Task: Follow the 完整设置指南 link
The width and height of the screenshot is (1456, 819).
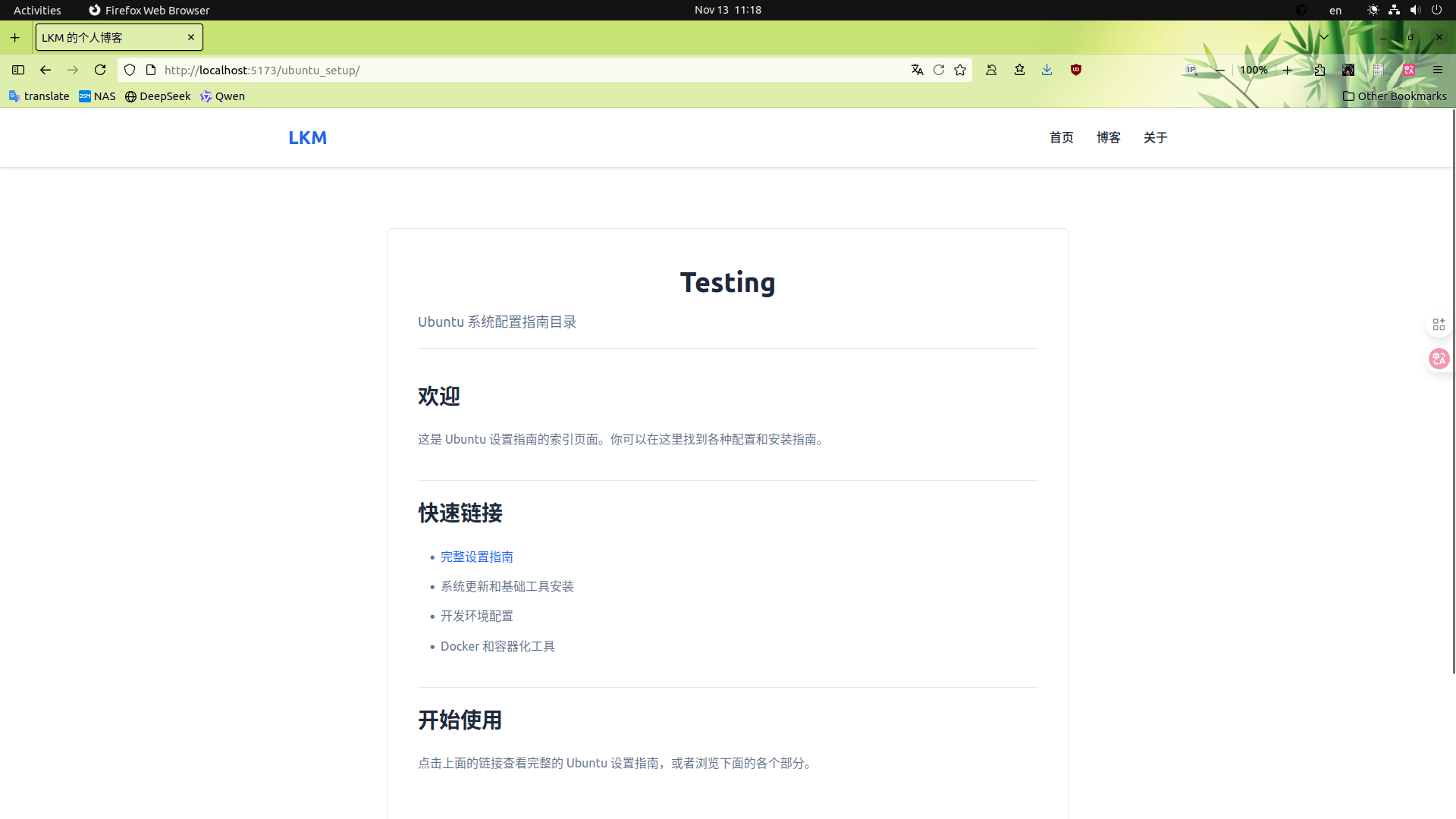Action: click(476, 556)
